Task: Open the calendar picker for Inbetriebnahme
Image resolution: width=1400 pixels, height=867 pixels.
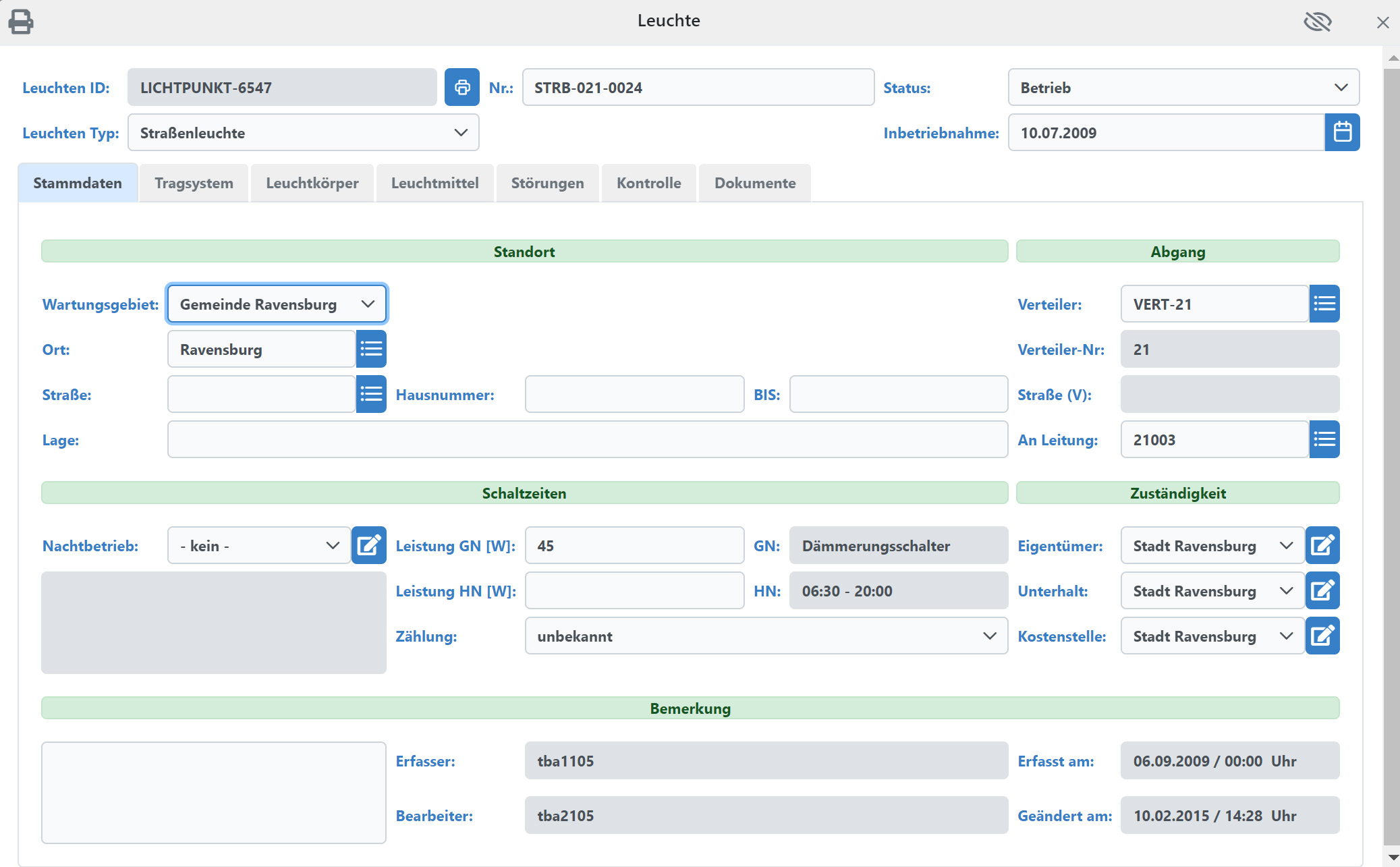Action: coord(1343,132)
